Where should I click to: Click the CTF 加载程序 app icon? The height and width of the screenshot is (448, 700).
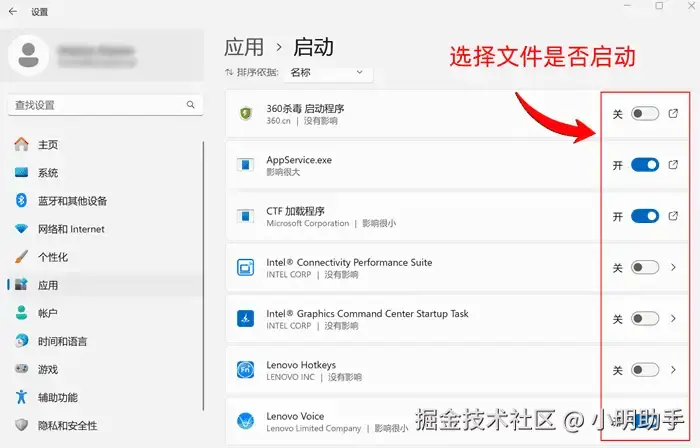point(246,216)
